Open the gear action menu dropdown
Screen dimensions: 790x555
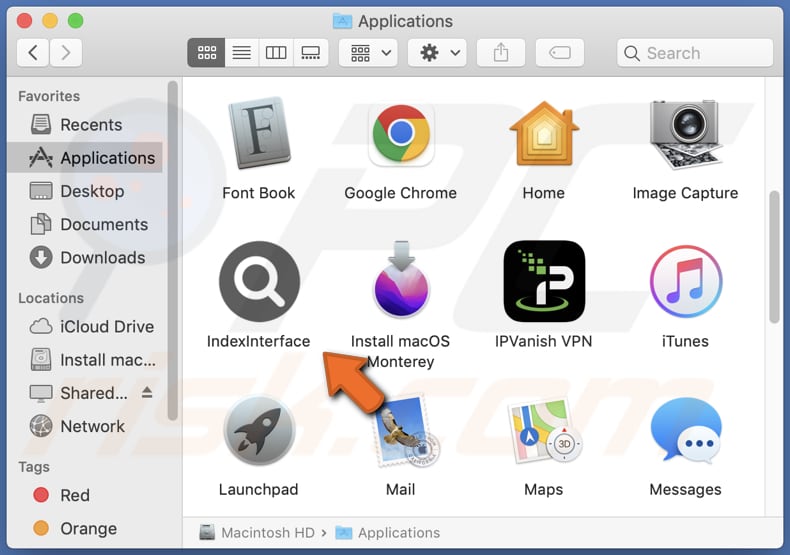[x=437, y=52]
